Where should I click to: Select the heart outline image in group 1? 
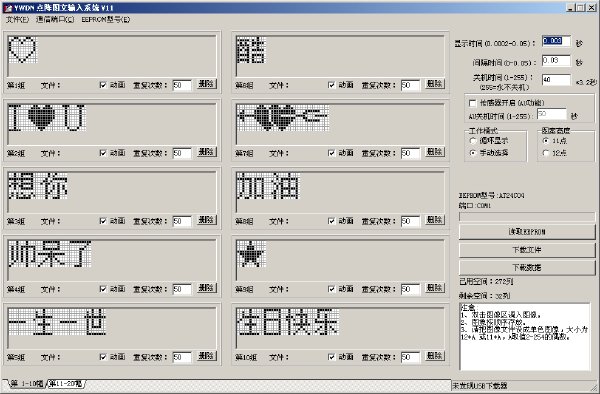23,49
